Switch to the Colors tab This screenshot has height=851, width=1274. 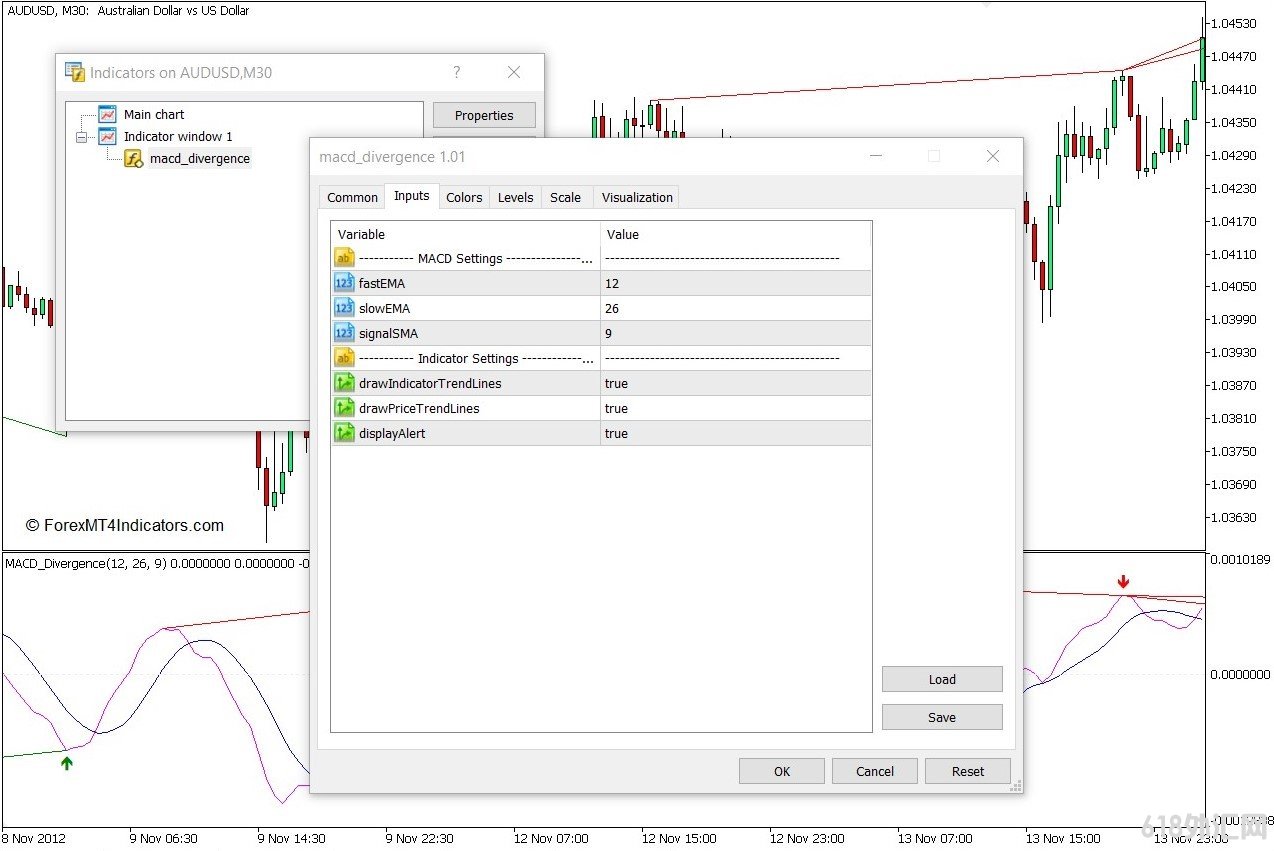(464, 197)
